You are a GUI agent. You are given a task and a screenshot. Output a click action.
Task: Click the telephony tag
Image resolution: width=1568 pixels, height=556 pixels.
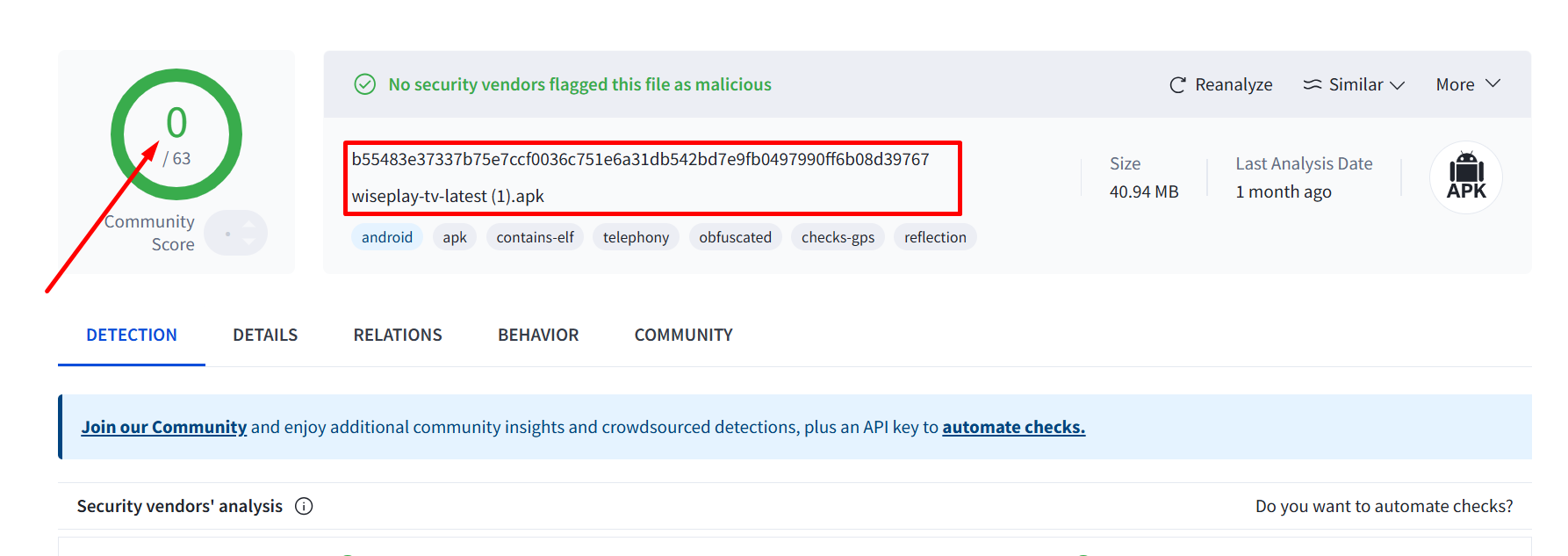[x=637, y=237]
